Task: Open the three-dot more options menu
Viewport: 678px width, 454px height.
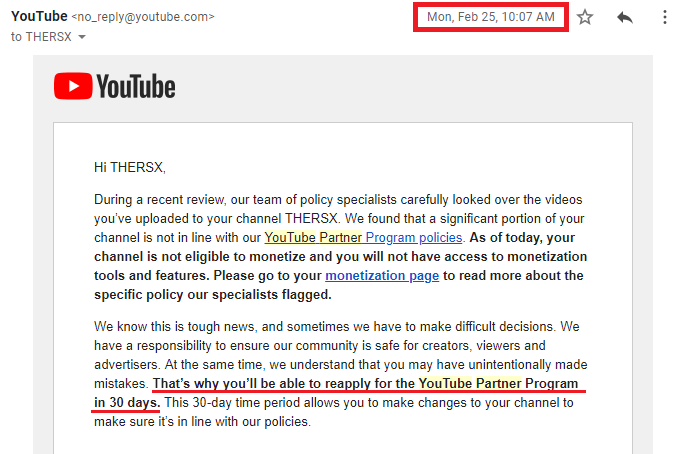Action: pyautogui.click(x=665, y=17)
